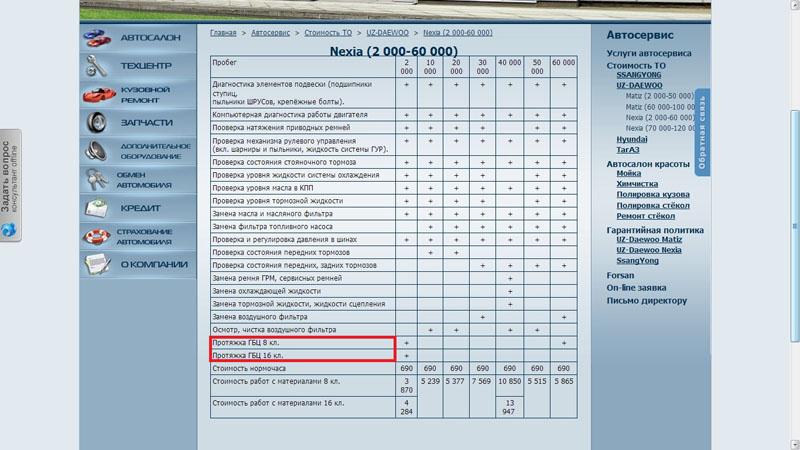This screenshot has height=450, width=800.
Task: Click the car icon next to Автосалон
Action: (99, 38)
